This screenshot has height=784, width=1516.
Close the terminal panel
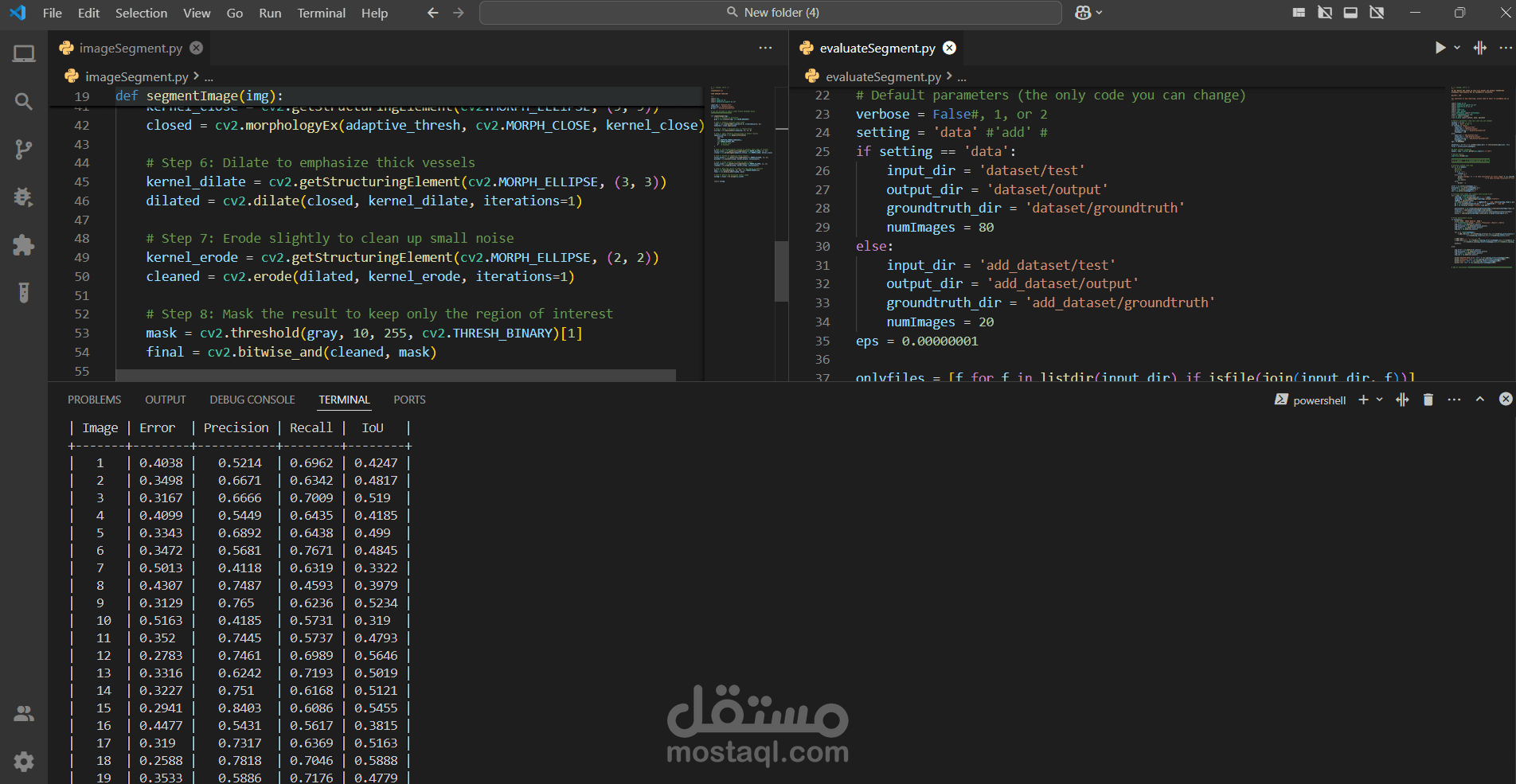coord(1506,400)
